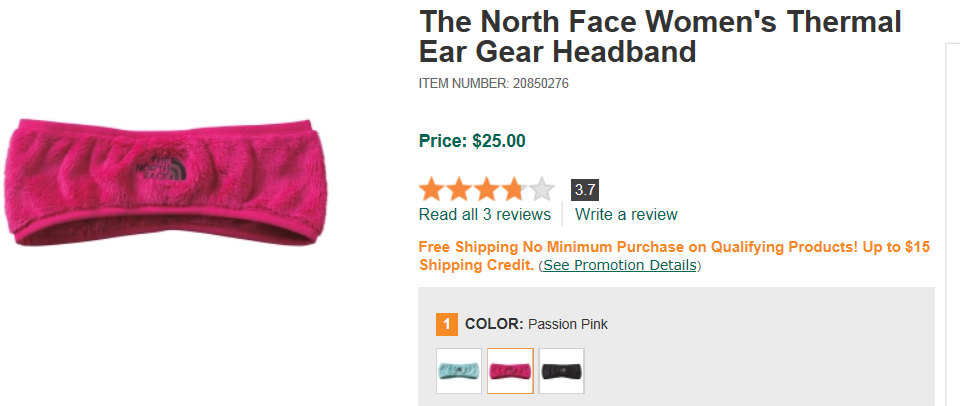Click the 3.7 rating score badge
Viewport: 960px width, 406px height.
coord(585,189)
